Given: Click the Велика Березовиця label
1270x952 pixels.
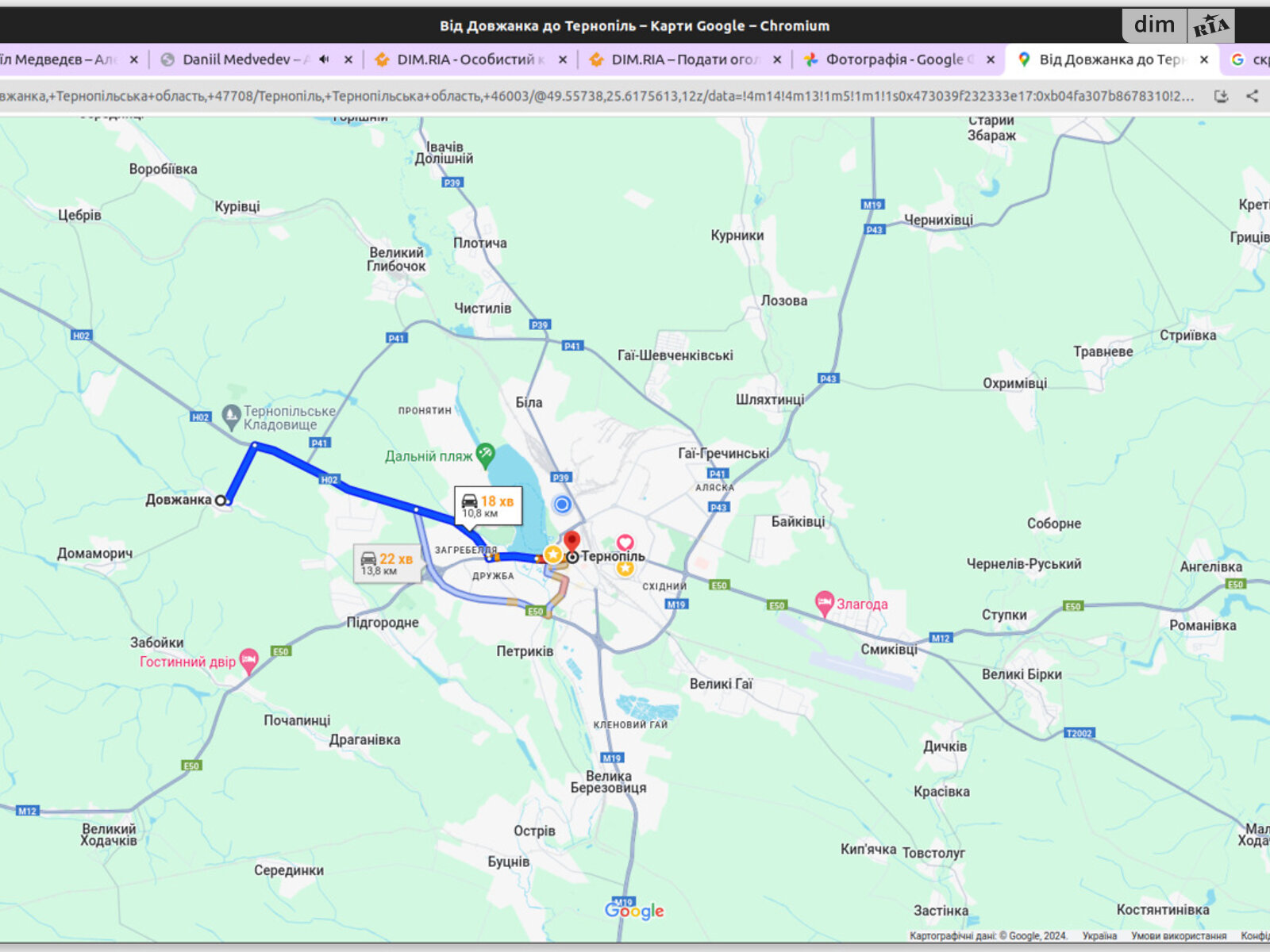Looking at the screenshot, I should (609, 782).
